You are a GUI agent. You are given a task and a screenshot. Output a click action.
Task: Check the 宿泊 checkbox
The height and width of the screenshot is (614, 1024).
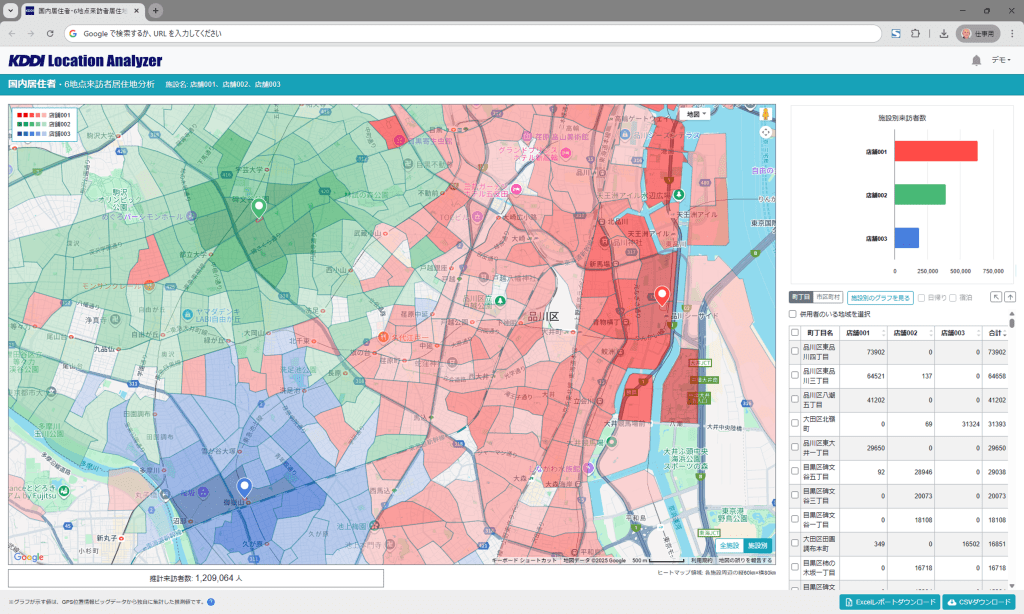pos(951,297)
